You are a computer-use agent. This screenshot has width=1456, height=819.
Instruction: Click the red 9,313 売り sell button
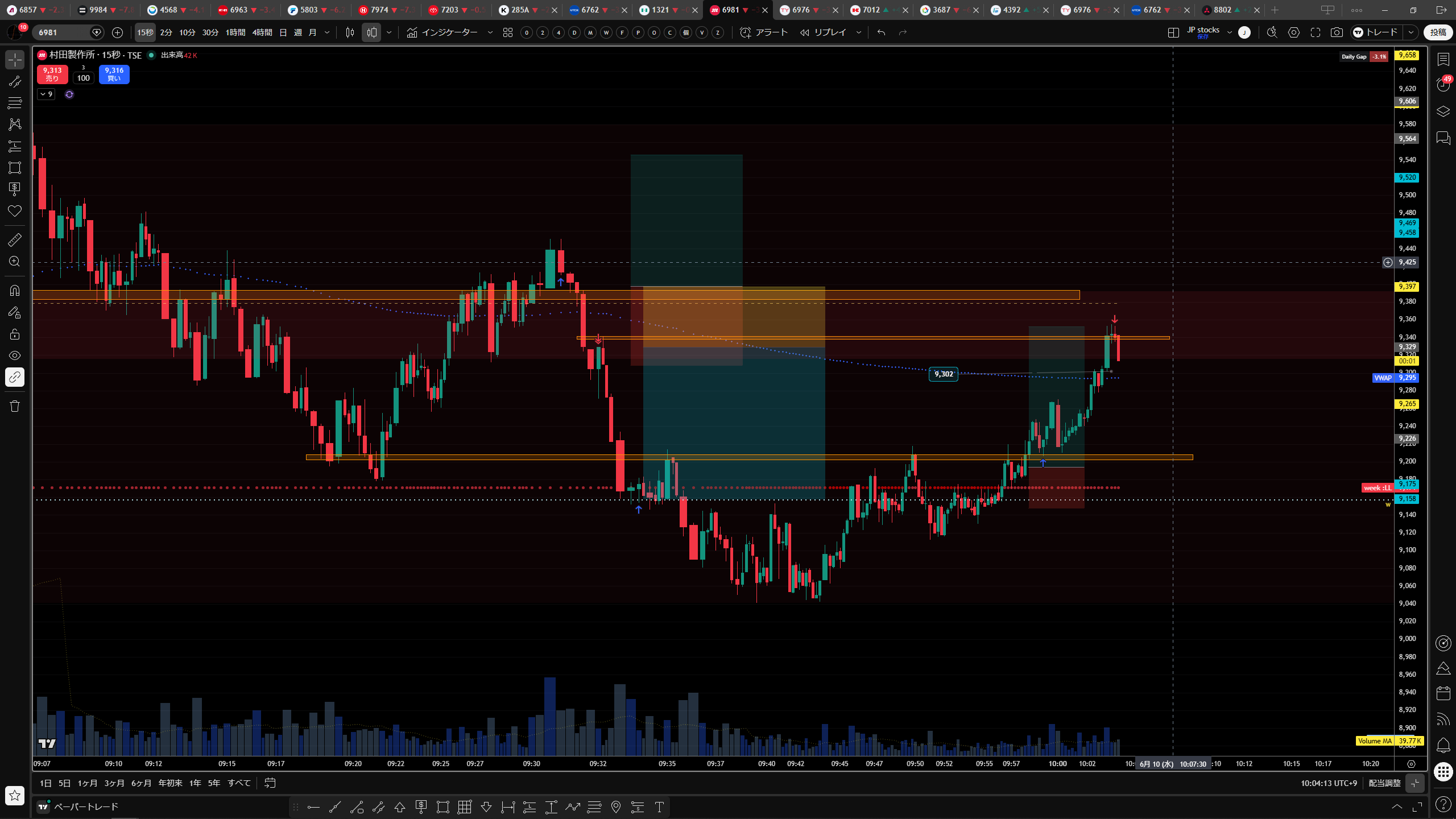tap(52, 74)
